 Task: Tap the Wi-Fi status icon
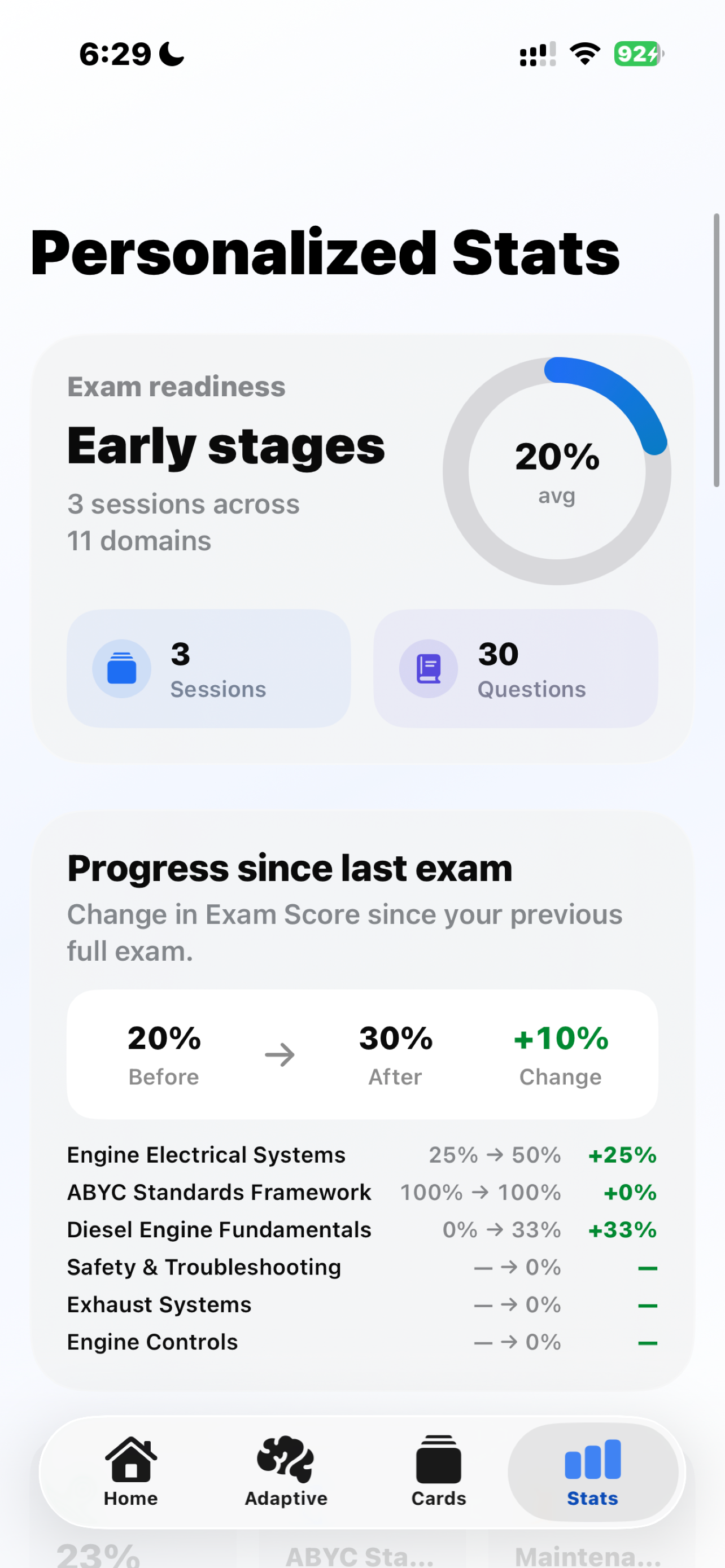(x=585, y=54)
